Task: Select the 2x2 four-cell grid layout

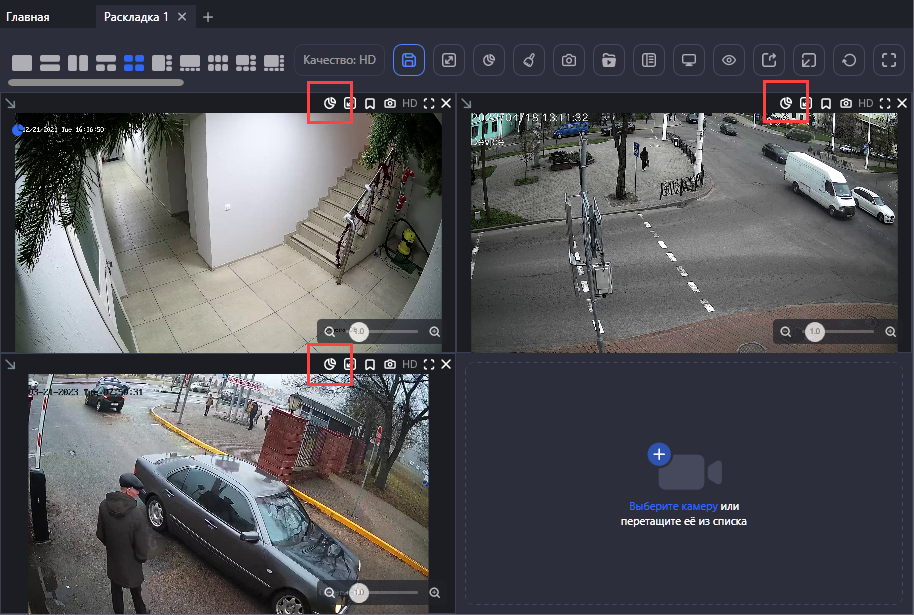Action: (134, 63)
